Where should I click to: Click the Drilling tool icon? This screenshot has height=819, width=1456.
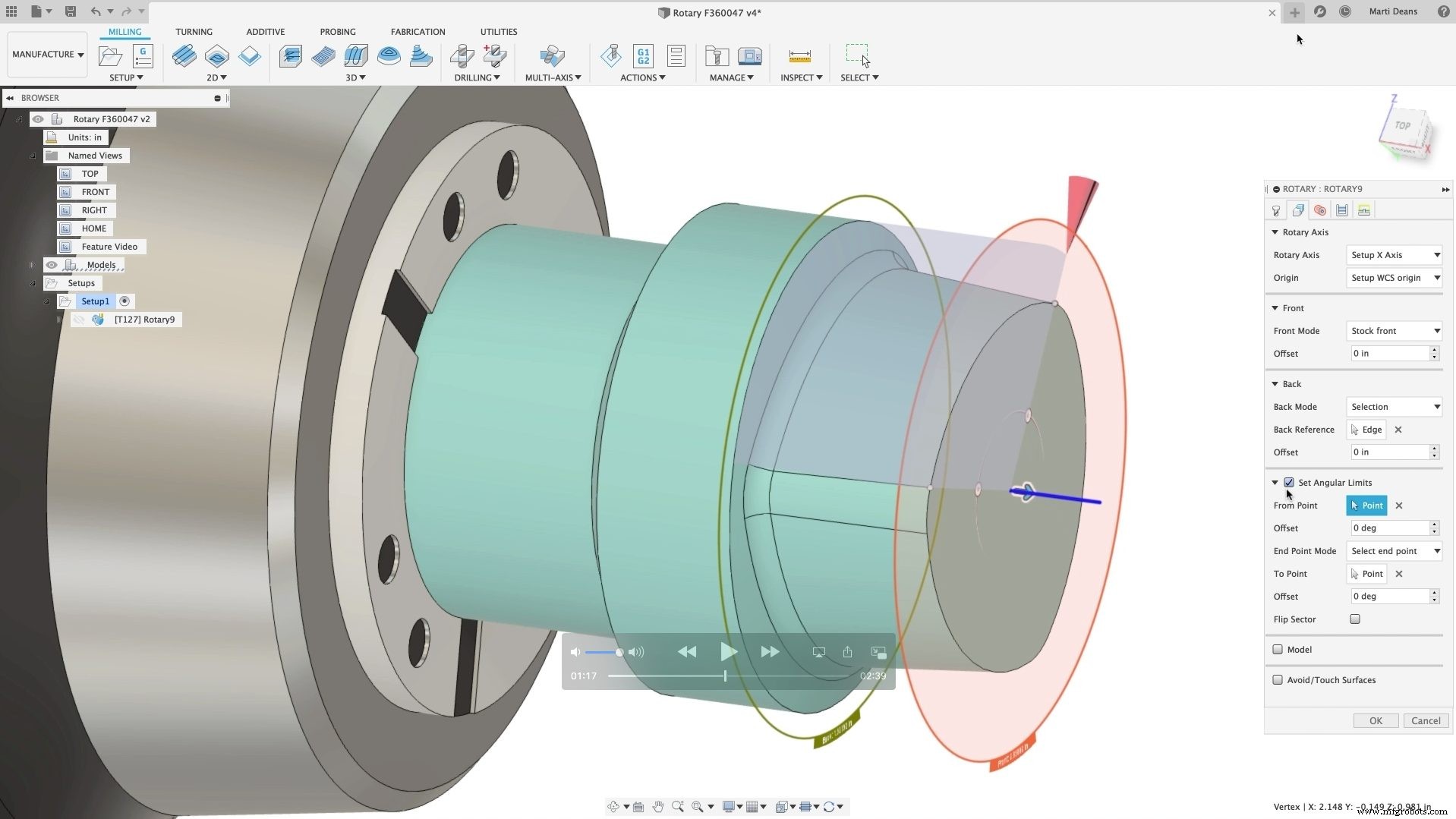(x=463, y=56)
